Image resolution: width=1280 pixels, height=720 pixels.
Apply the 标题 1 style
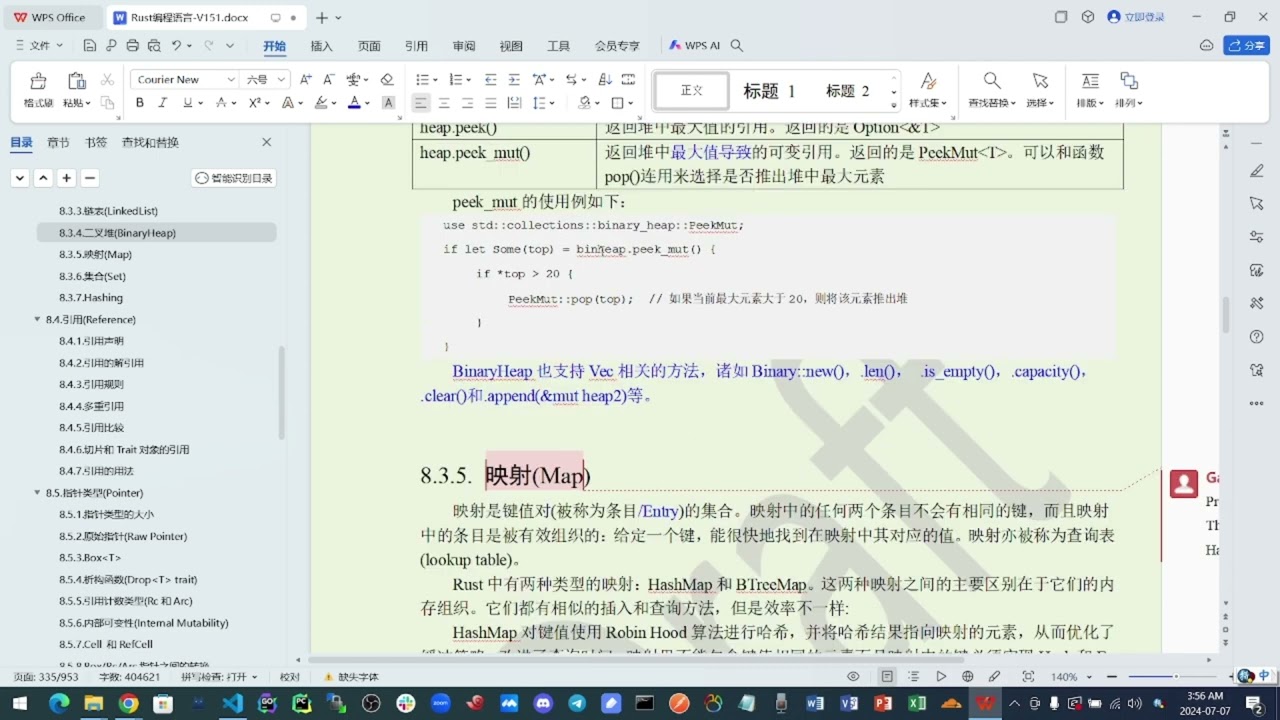[x=769, y=91]
